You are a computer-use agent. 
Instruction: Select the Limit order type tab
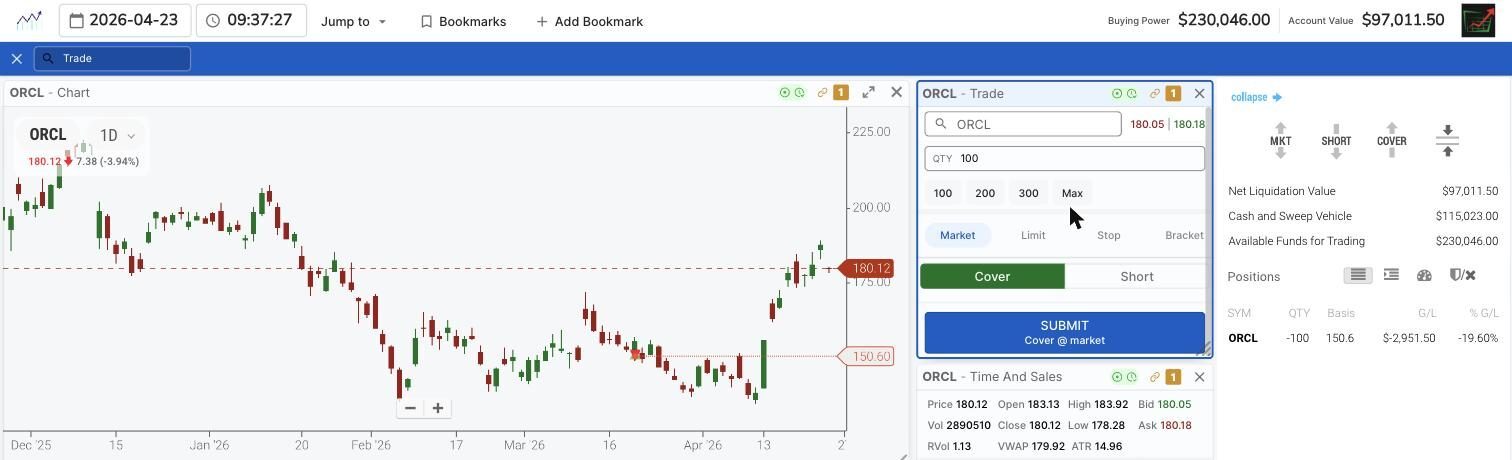click(1033, 235)
